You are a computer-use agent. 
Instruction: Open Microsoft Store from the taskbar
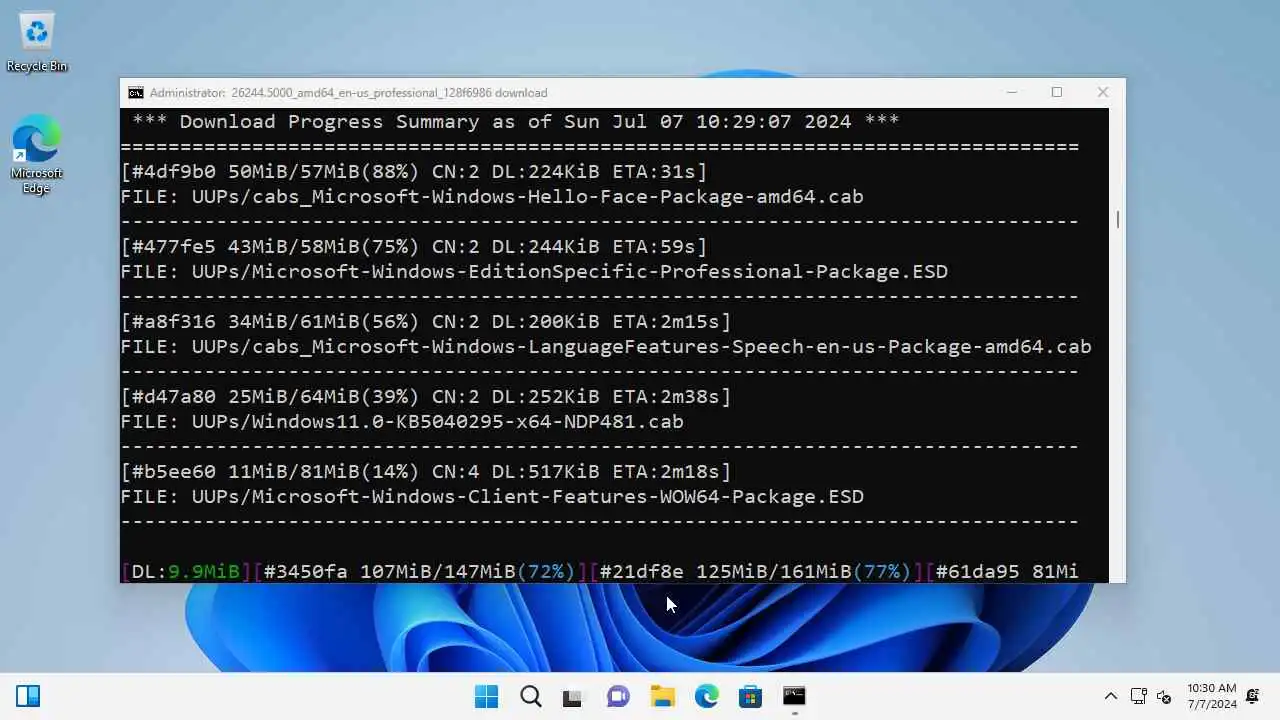coord(750,696)
